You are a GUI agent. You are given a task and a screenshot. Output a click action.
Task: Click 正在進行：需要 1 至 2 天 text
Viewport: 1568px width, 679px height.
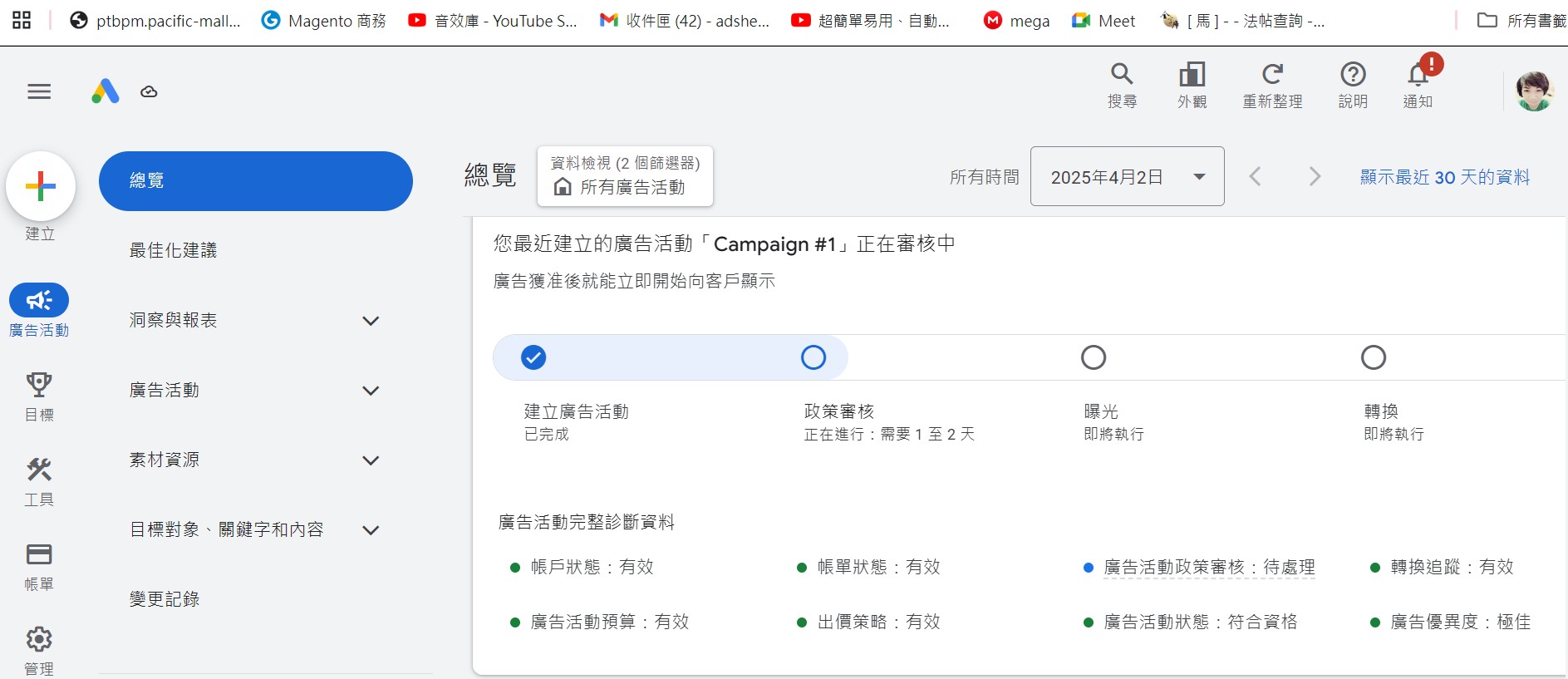889,434
